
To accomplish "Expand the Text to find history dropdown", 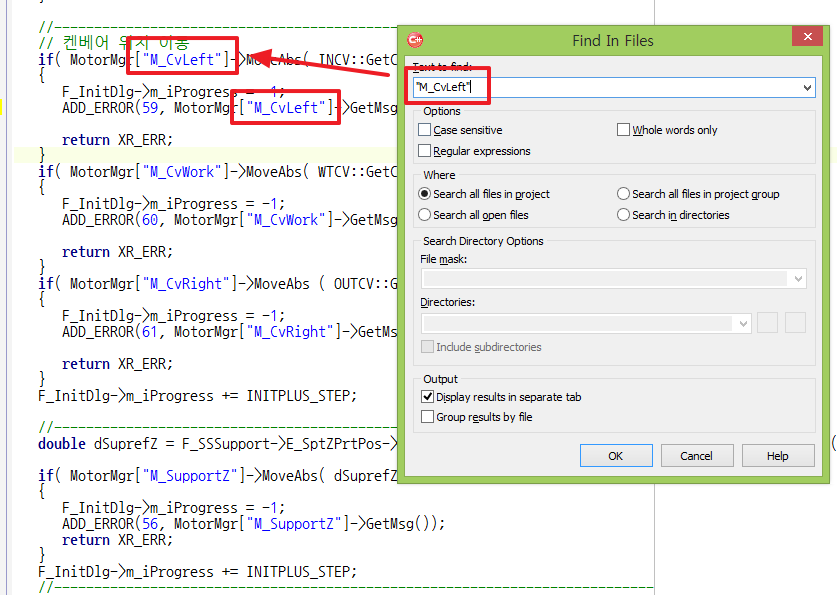I will tap(807, 88).
